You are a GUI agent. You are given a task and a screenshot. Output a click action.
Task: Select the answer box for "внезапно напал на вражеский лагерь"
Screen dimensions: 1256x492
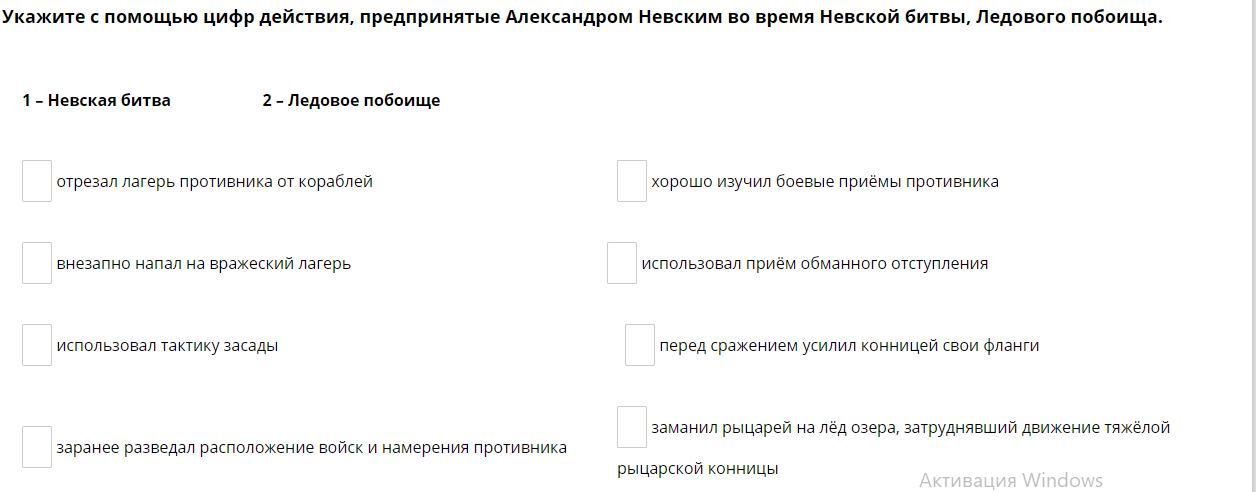click(37, 263)
